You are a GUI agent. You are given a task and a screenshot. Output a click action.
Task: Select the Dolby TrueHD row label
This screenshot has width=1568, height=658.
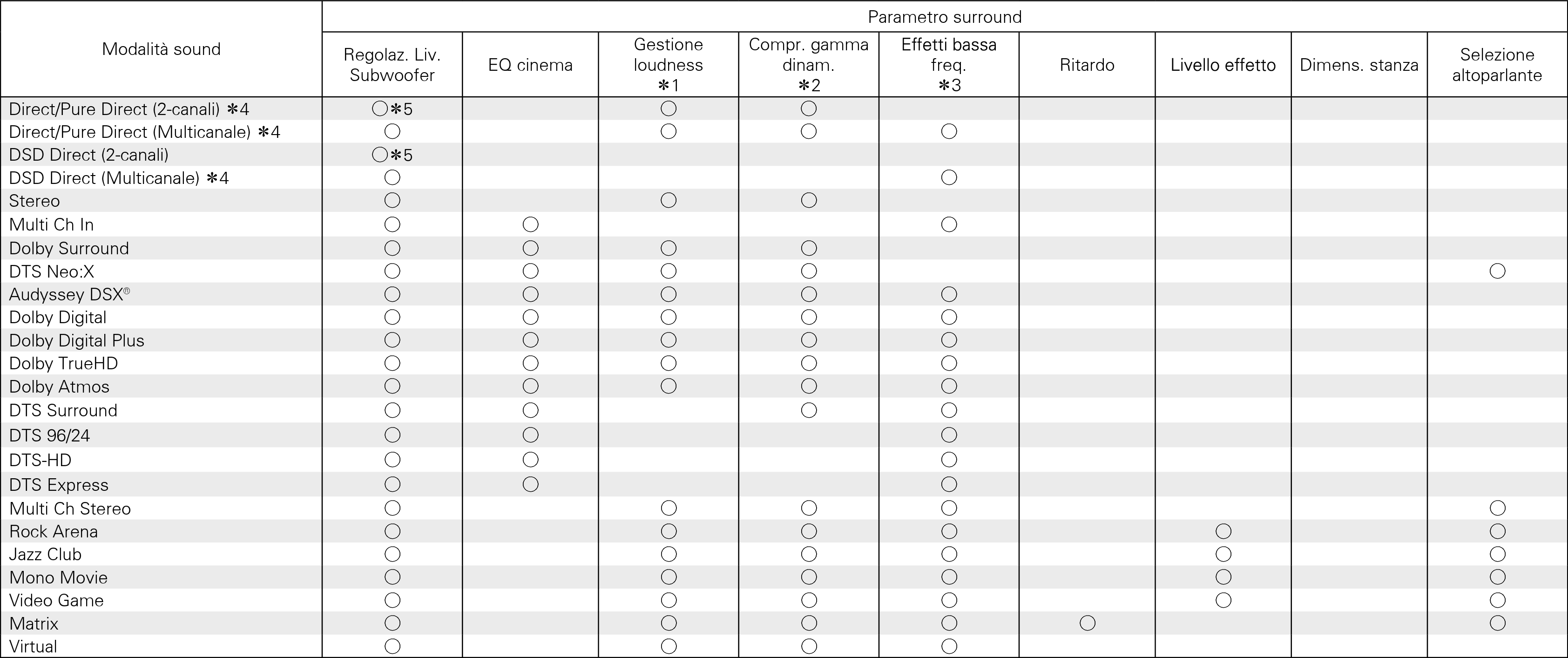[x=63, y=363]
